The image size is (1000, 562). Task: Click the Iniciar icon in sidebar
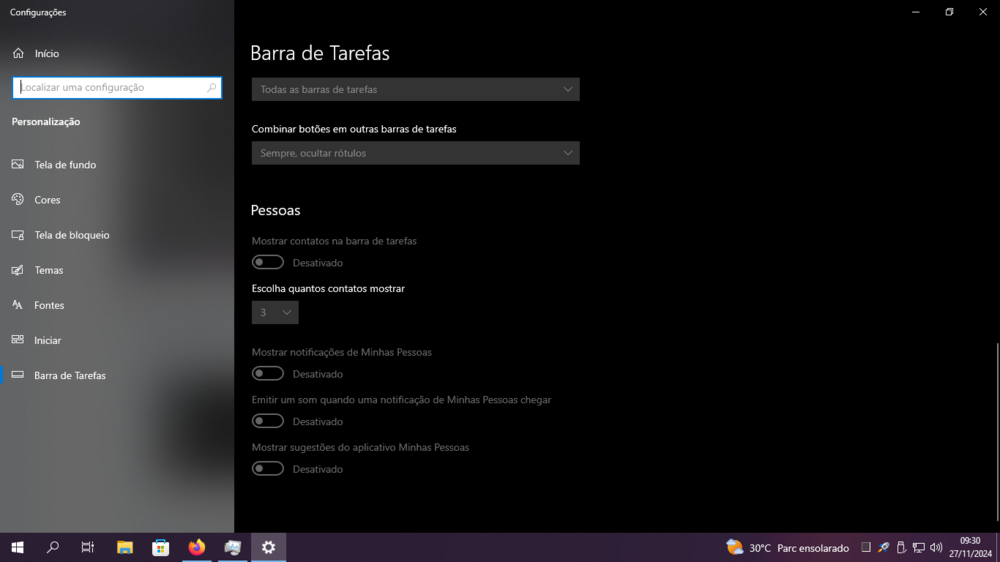tap(18, 340)
